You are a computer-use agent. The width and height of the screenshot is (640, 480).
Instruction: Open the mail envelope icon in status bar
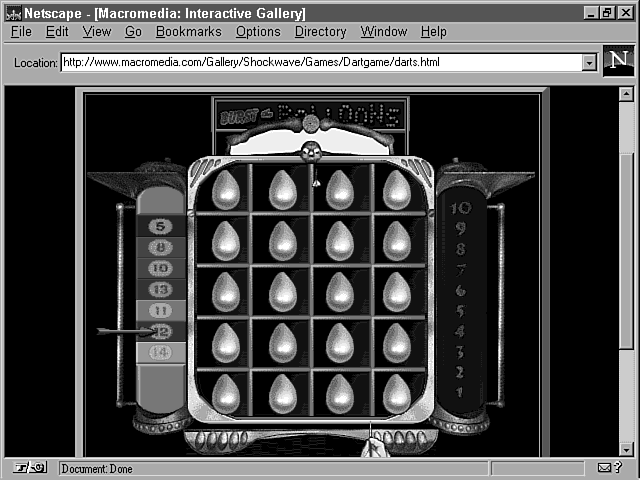click(x=604, y=468)
